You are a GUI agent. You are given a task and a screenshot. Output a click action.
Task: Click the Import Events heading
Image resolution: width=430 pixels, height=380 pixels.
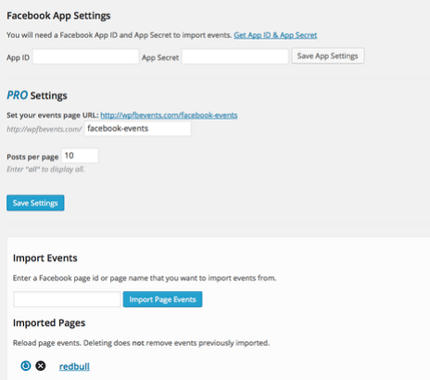click(x=45, y=258)
